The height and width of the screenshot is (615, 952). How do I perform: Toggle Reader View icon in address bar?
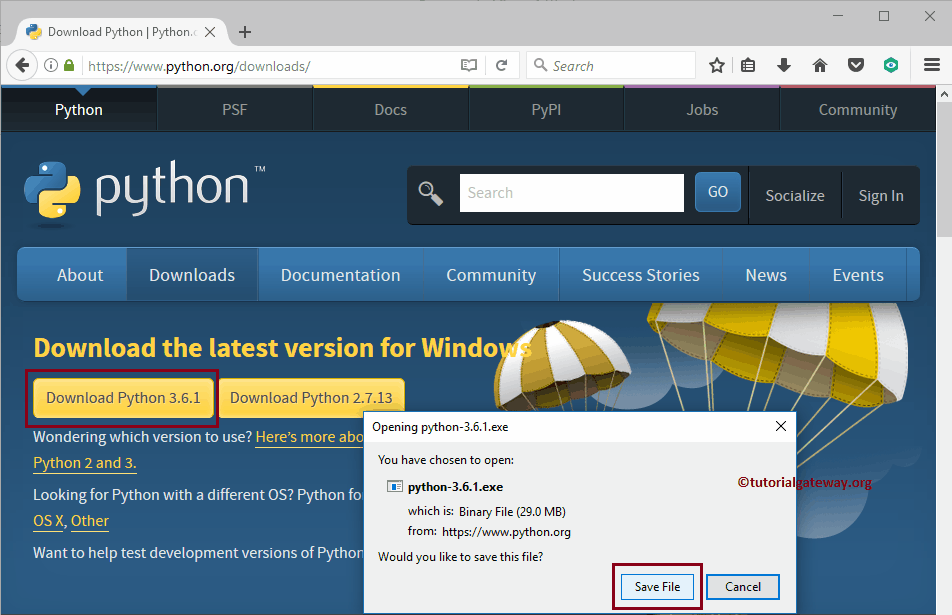point(469,66)
